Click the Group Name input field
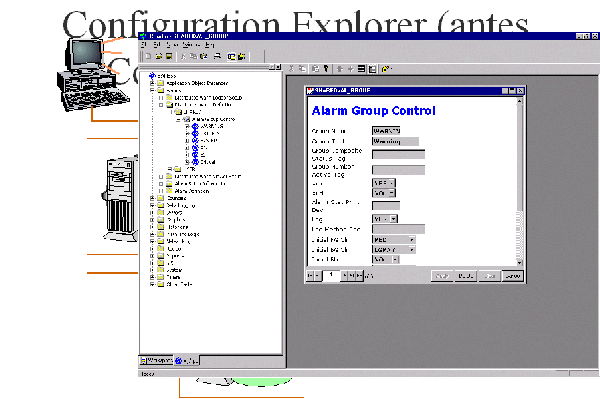This screenshot has height=399, width=600. point(386,131)
